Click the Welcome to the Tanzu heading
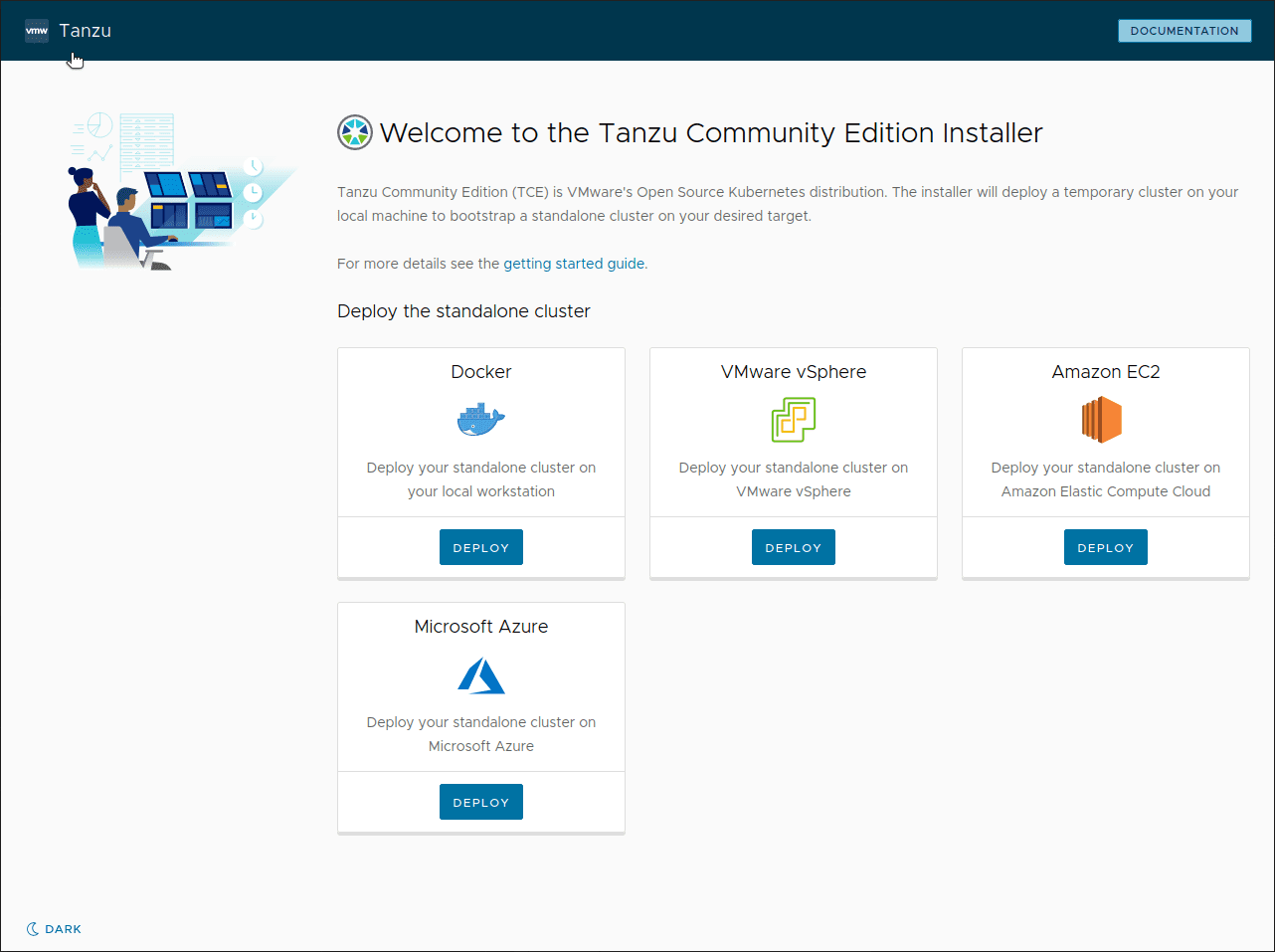The height and width of the screenshot is (952, 1275). pyautogui.click(x=711, y=133)
